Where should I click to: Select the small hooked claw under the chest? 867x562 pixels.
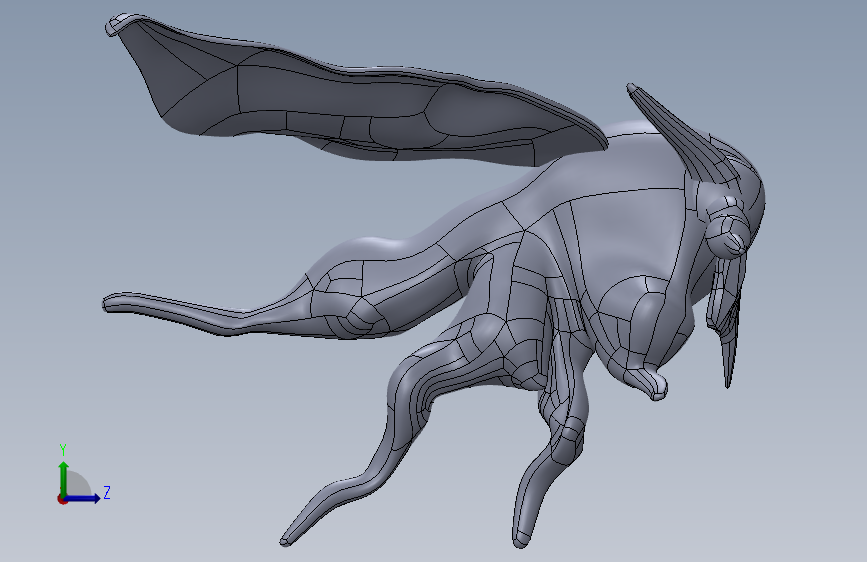pyautogui.click(x=650, y=382)
